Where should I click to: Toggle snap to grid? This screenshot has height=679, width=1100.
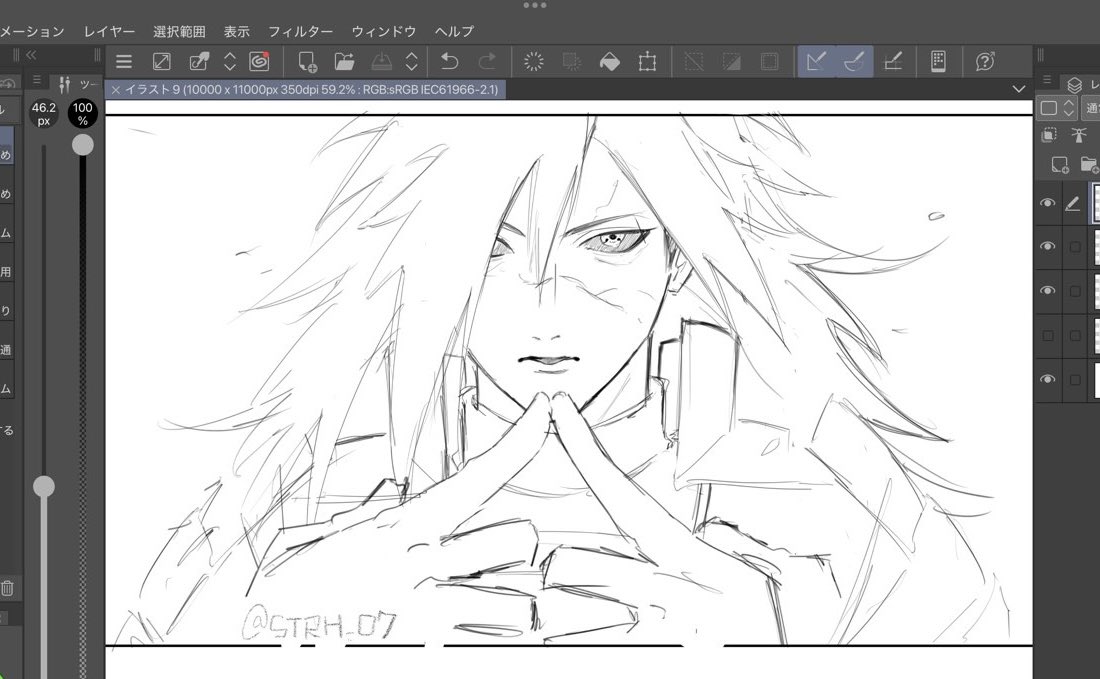pos(892,62)
